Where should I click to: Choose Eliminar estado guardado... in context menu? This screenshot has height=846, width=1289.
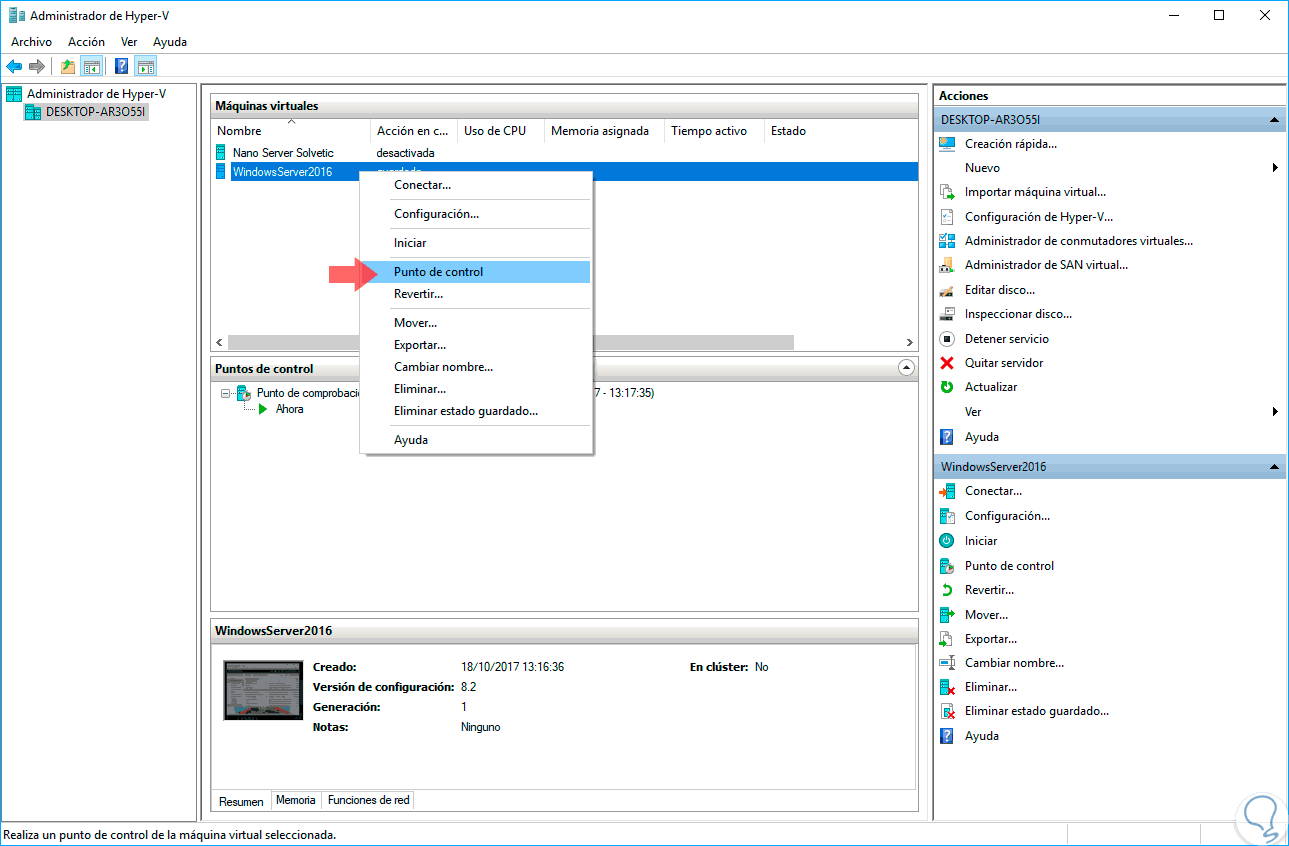(x=475, y=411)
